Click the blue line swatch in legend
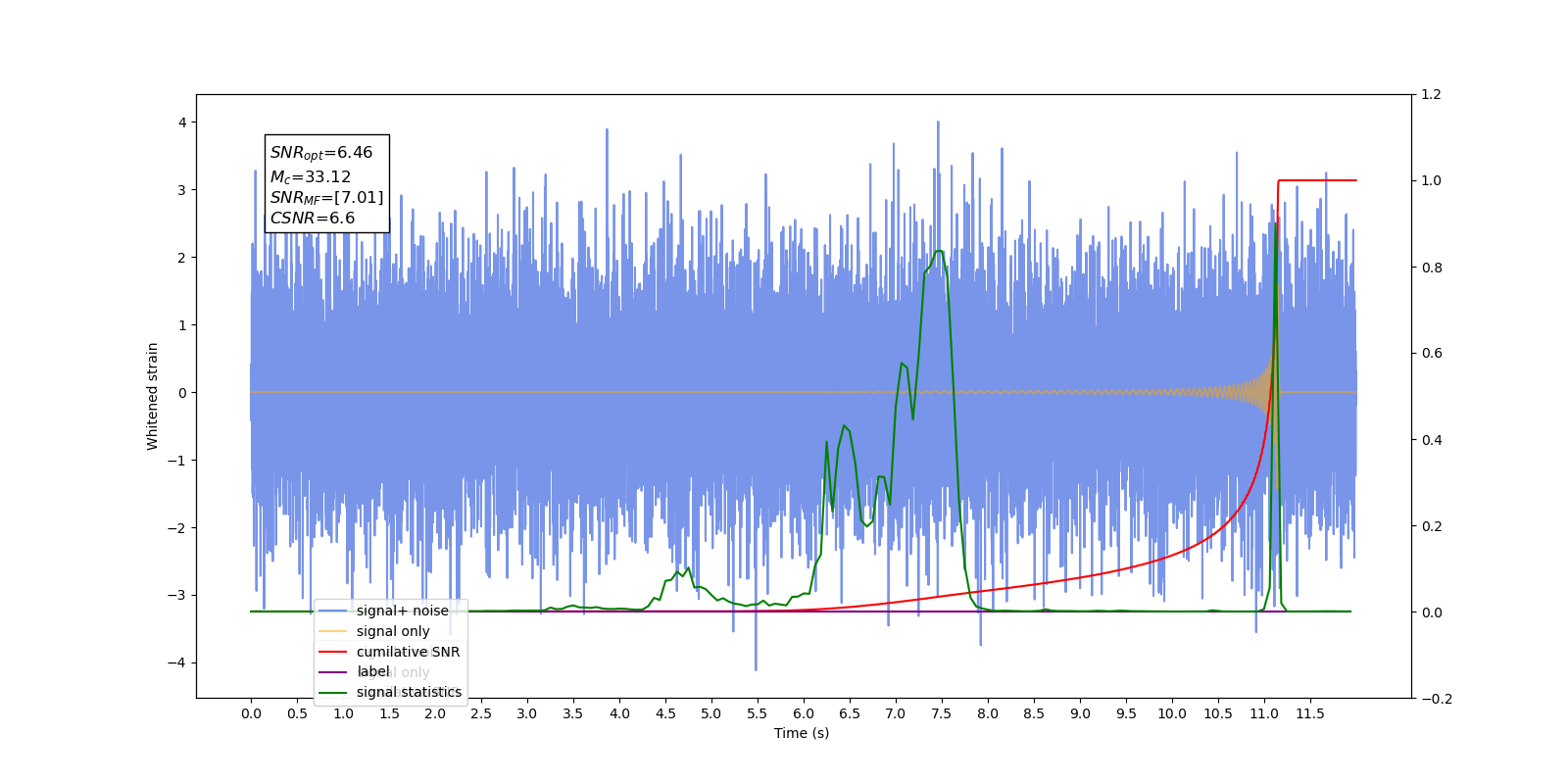This screenshot has width=1568, height=784. tap(333, 611)
